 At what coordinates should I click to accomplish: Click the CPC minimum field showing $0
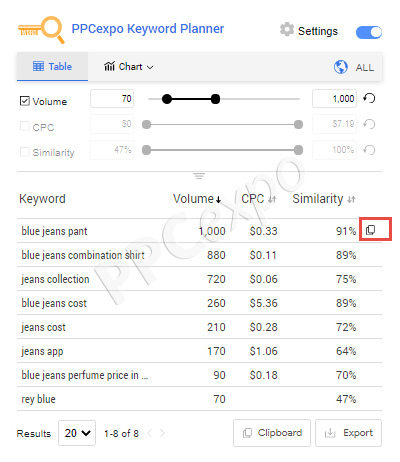point(112,124)
